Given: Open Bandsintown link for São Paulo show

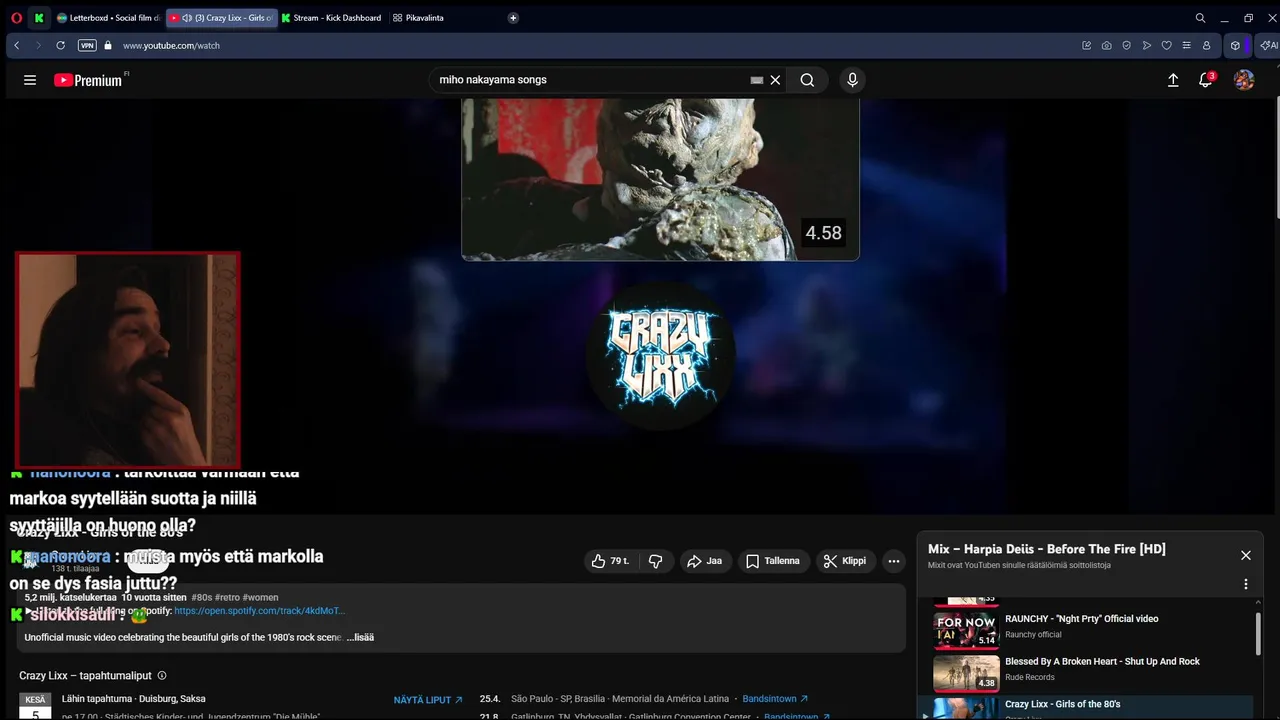Looking at the screenshot, I should 775,699.
